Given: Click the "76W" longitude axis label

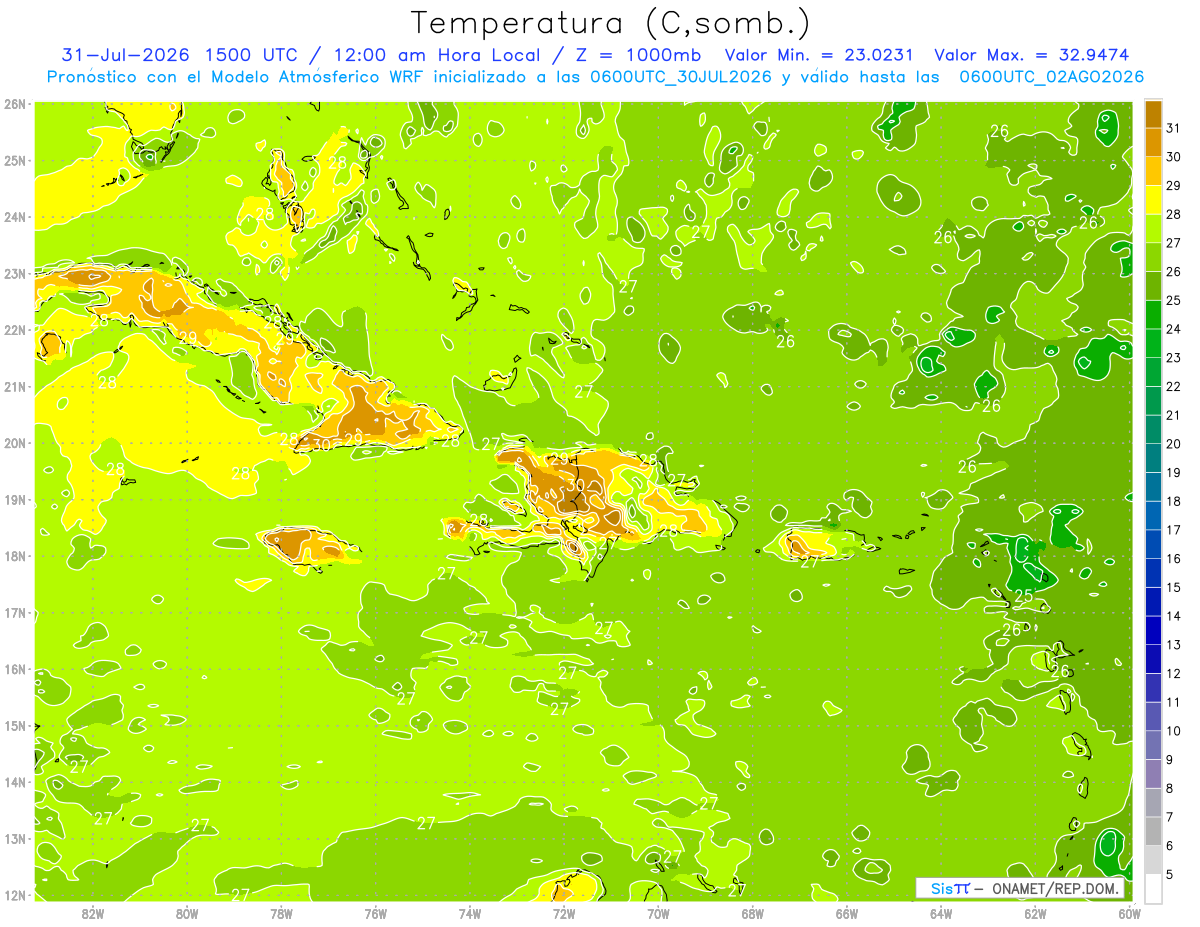Looking at the screenshot, I should coord(375,913).
